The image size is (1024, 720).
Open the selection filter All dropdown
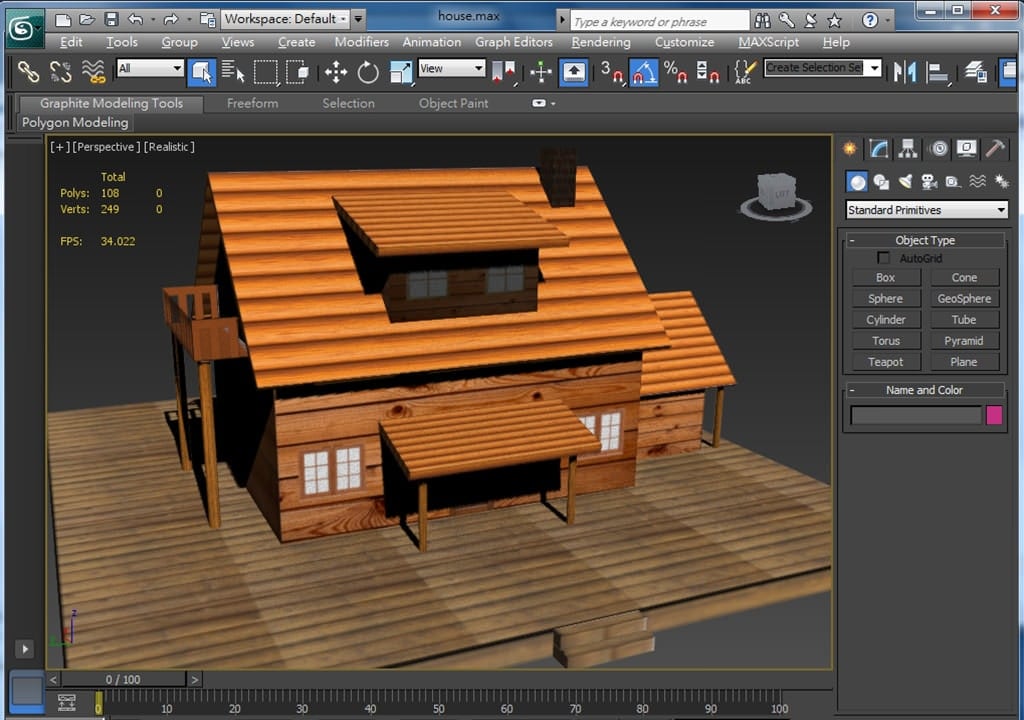150,68
